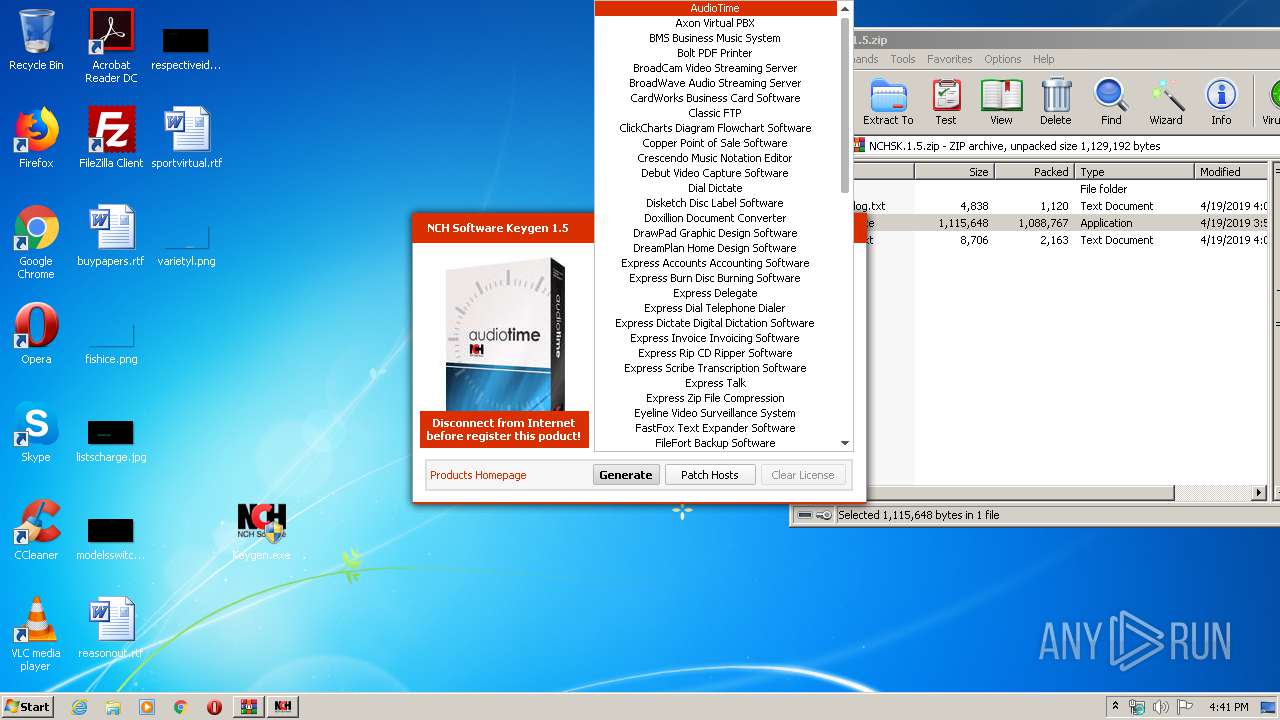The width and height of the screenshot is (1280, 720).
Task: Select the File folder row in WinRAR
Action: click(1060, 189)
